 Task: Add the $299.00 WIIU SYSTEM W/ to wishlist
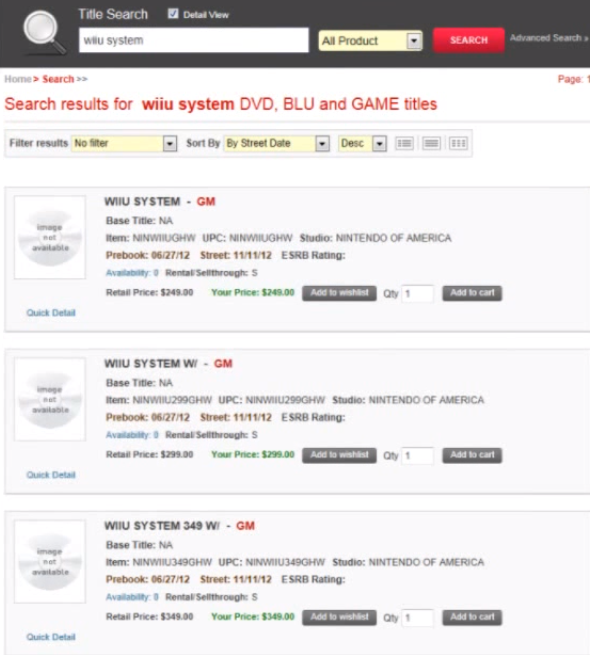[339, 455]
